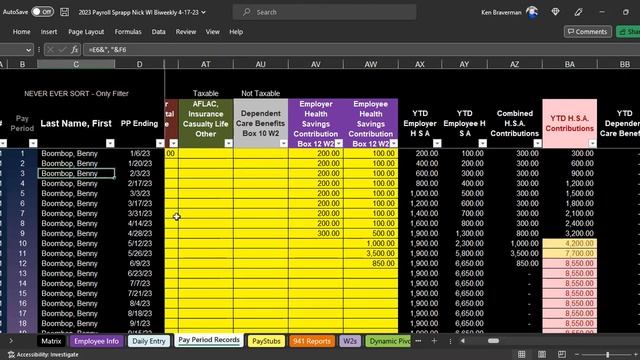
Task: Open the Help ribbon tab
Action: tap(236, 32)
